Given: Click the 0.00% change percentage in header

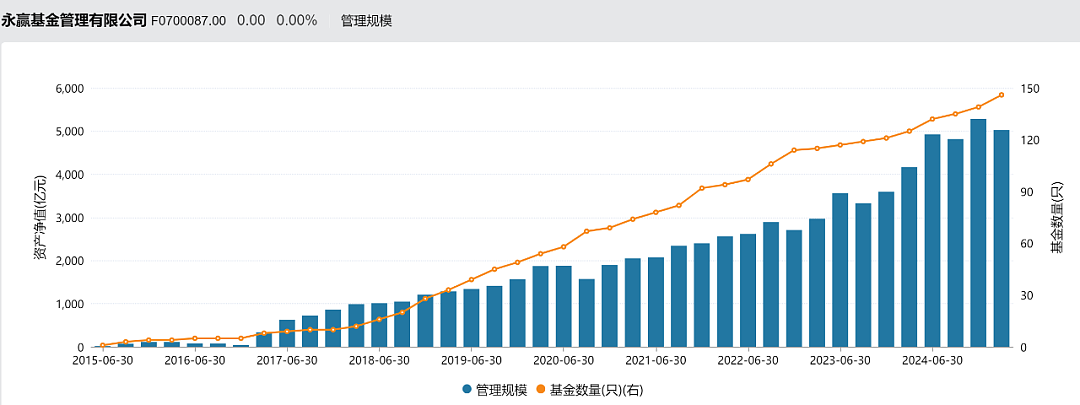Looking at the screenshot, I should 297,21.
